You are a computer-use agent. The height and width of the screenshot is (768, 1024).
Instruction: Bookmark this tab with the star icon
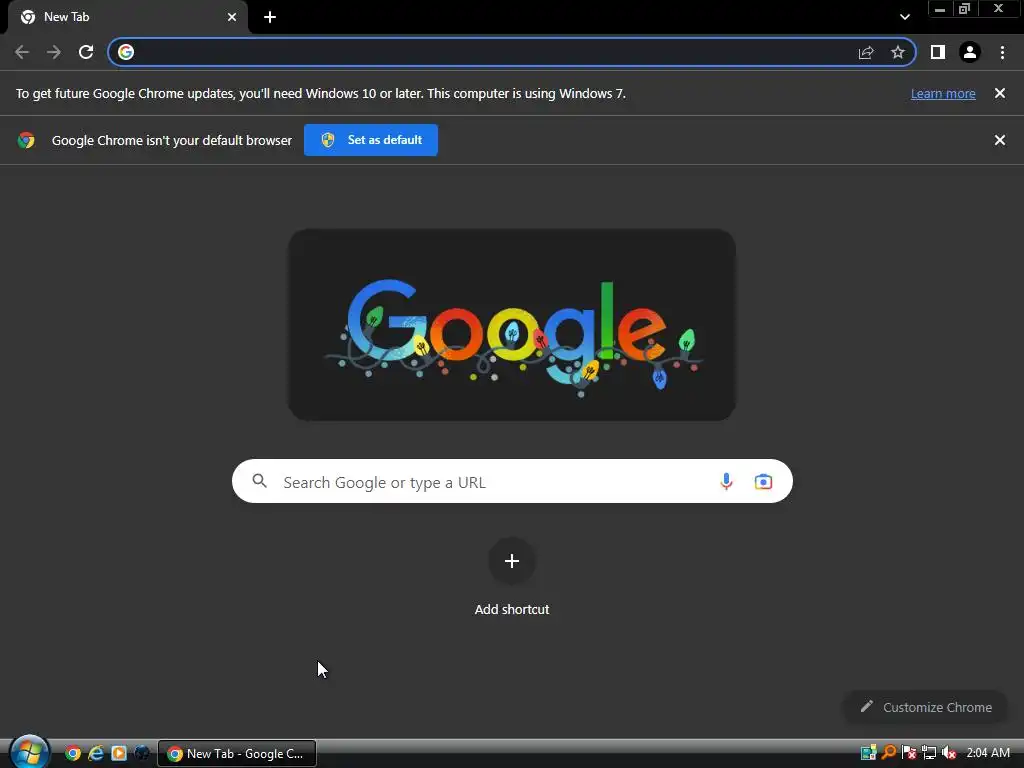898,52
